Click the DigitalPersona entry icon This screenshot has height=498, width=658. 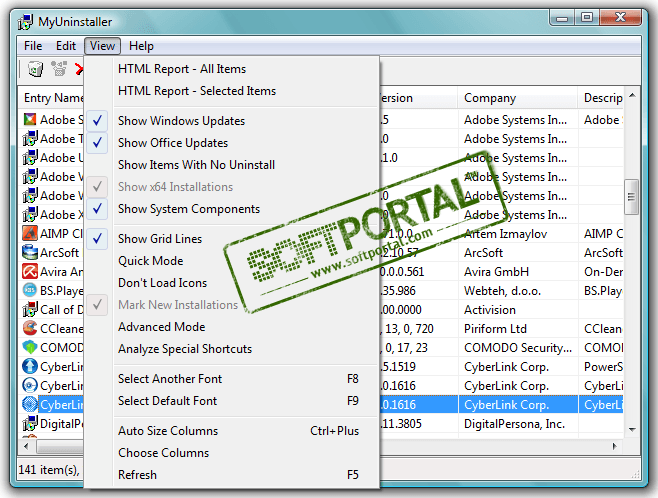(30, 424)
